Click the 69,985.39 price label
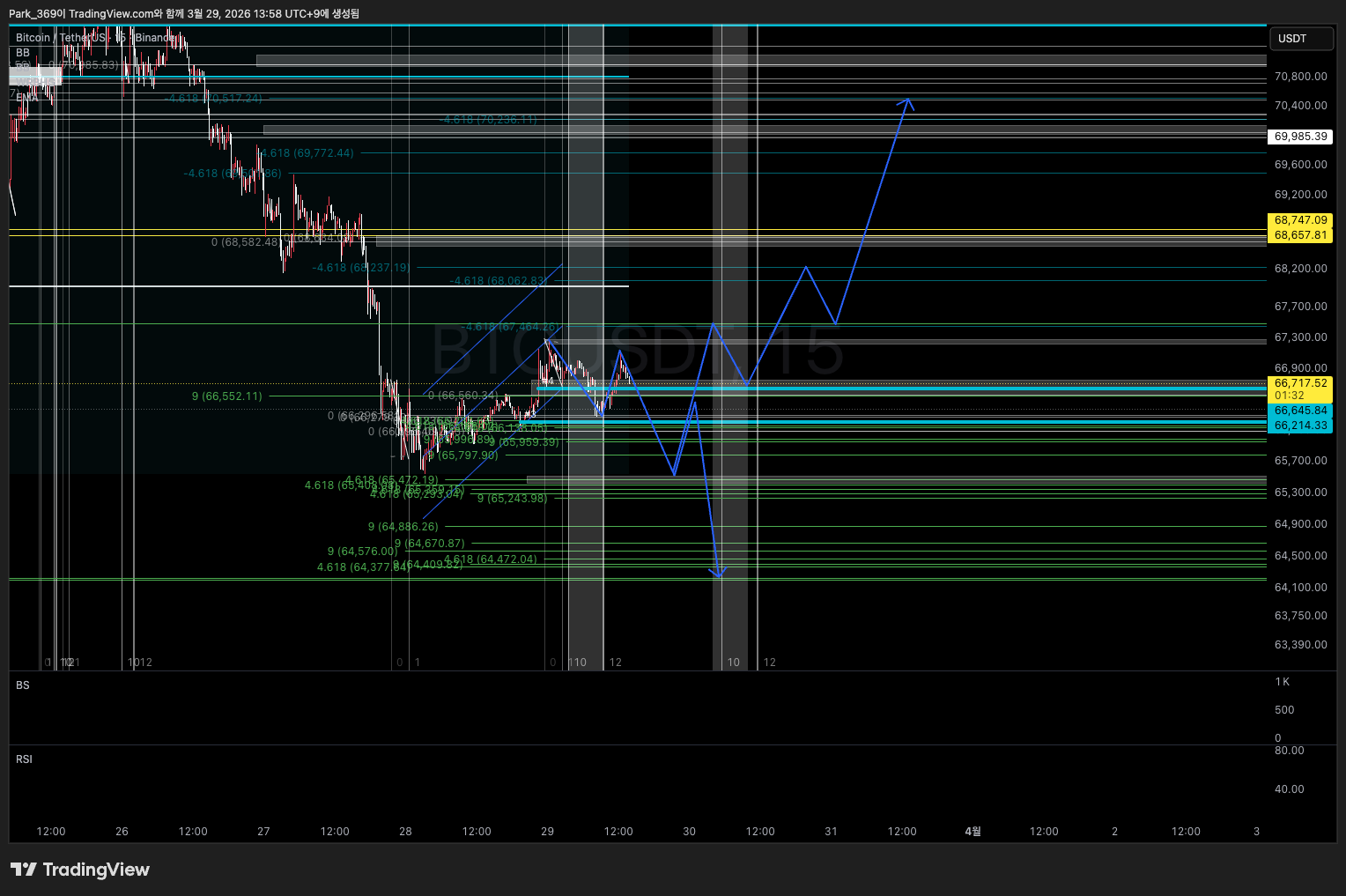Image resolution: width=1346 pixels, height=896 pixels. [x=1300, y=137]
